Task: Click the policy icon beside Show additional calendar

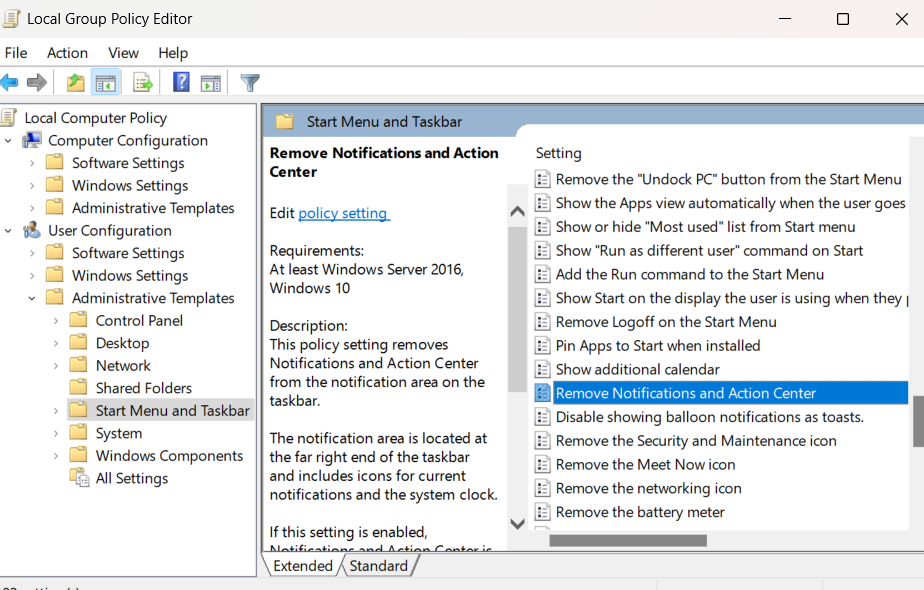Action: coord(542,370)
